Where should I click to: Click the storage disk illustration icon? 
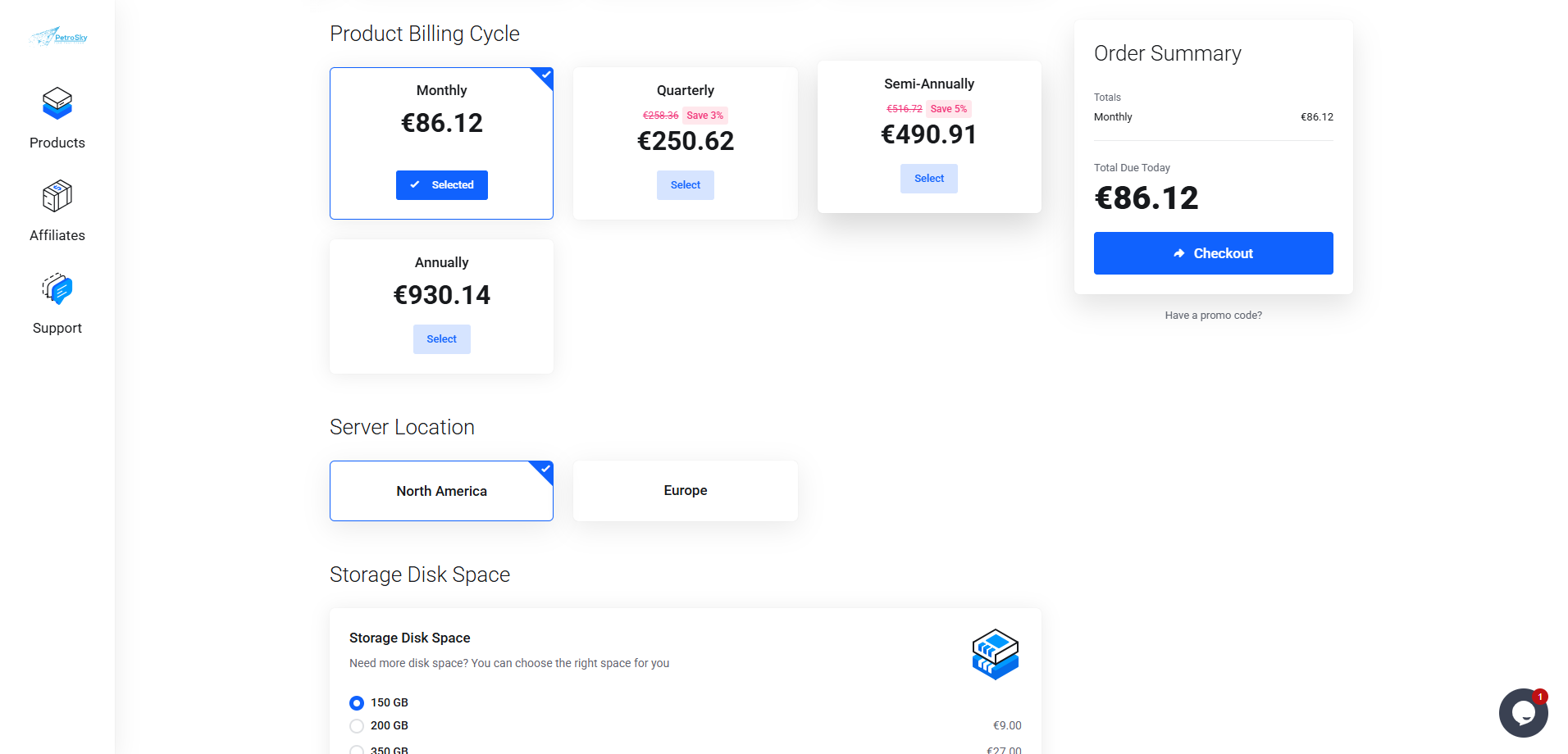click(995, 654)
